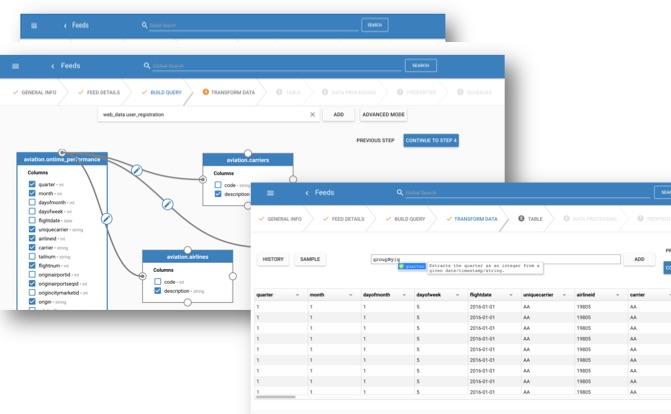The image size is (671, 414).
Task: Click Add next to the groupBy formula field
Action: coord(639,259)
